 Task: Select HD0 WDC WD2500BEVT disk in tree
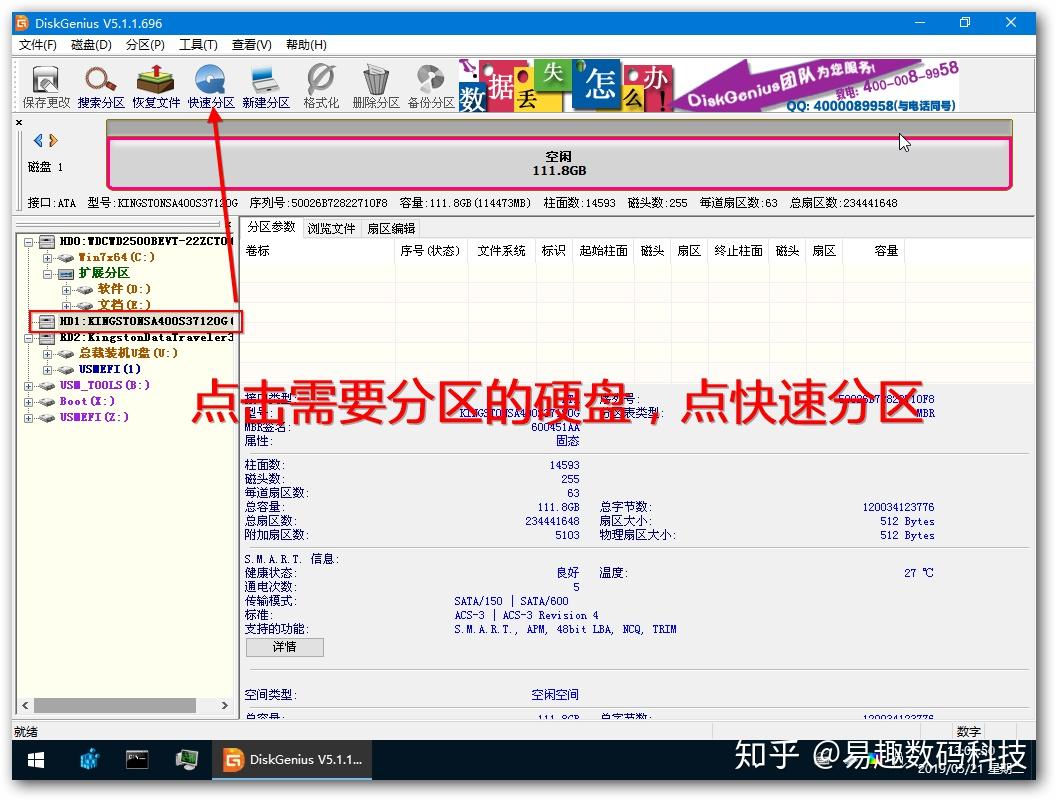pos(146,241)
